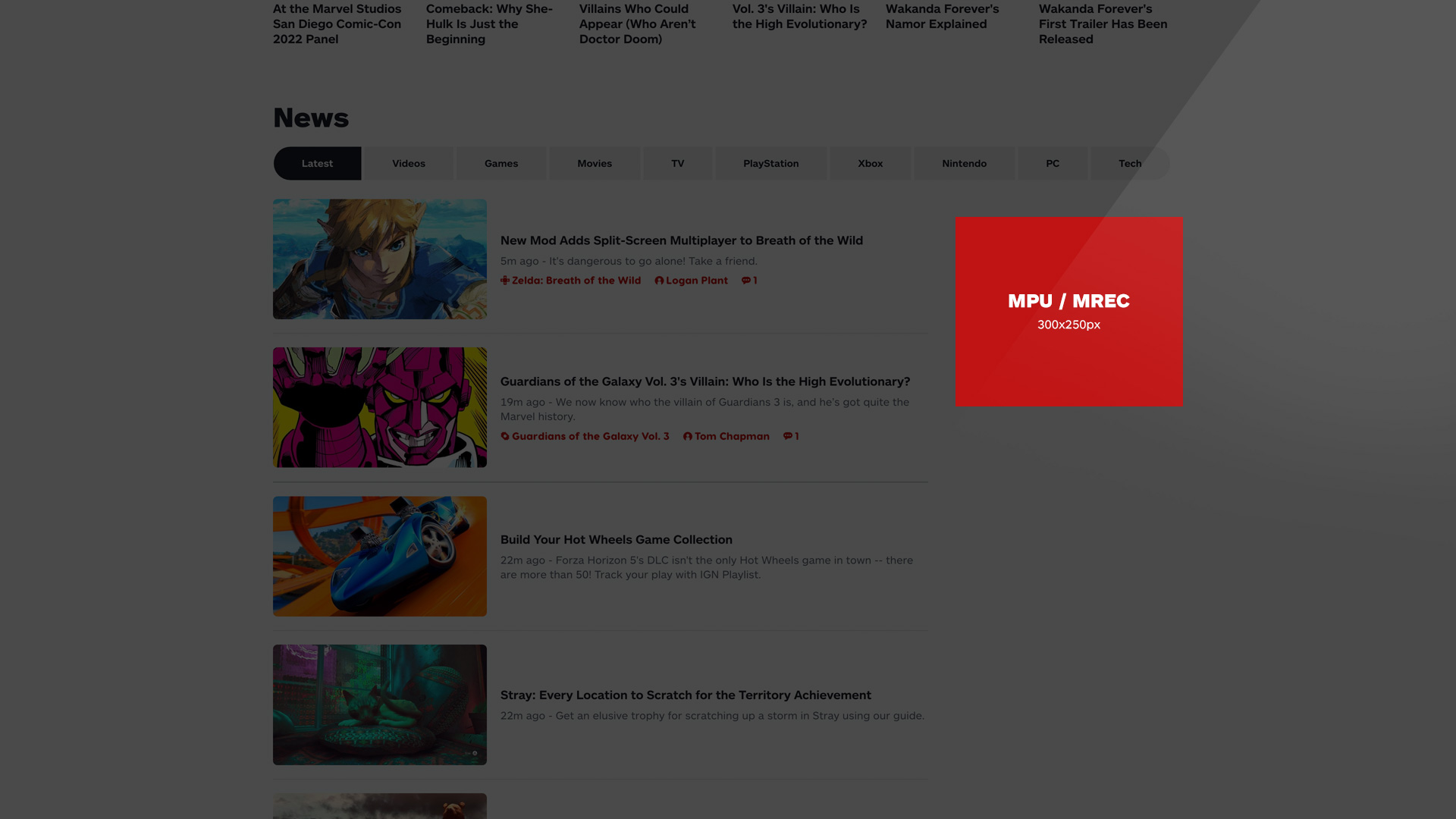Open the Movies tab
The width and height of the screenshot is (1456, 819).
point(595,163)
